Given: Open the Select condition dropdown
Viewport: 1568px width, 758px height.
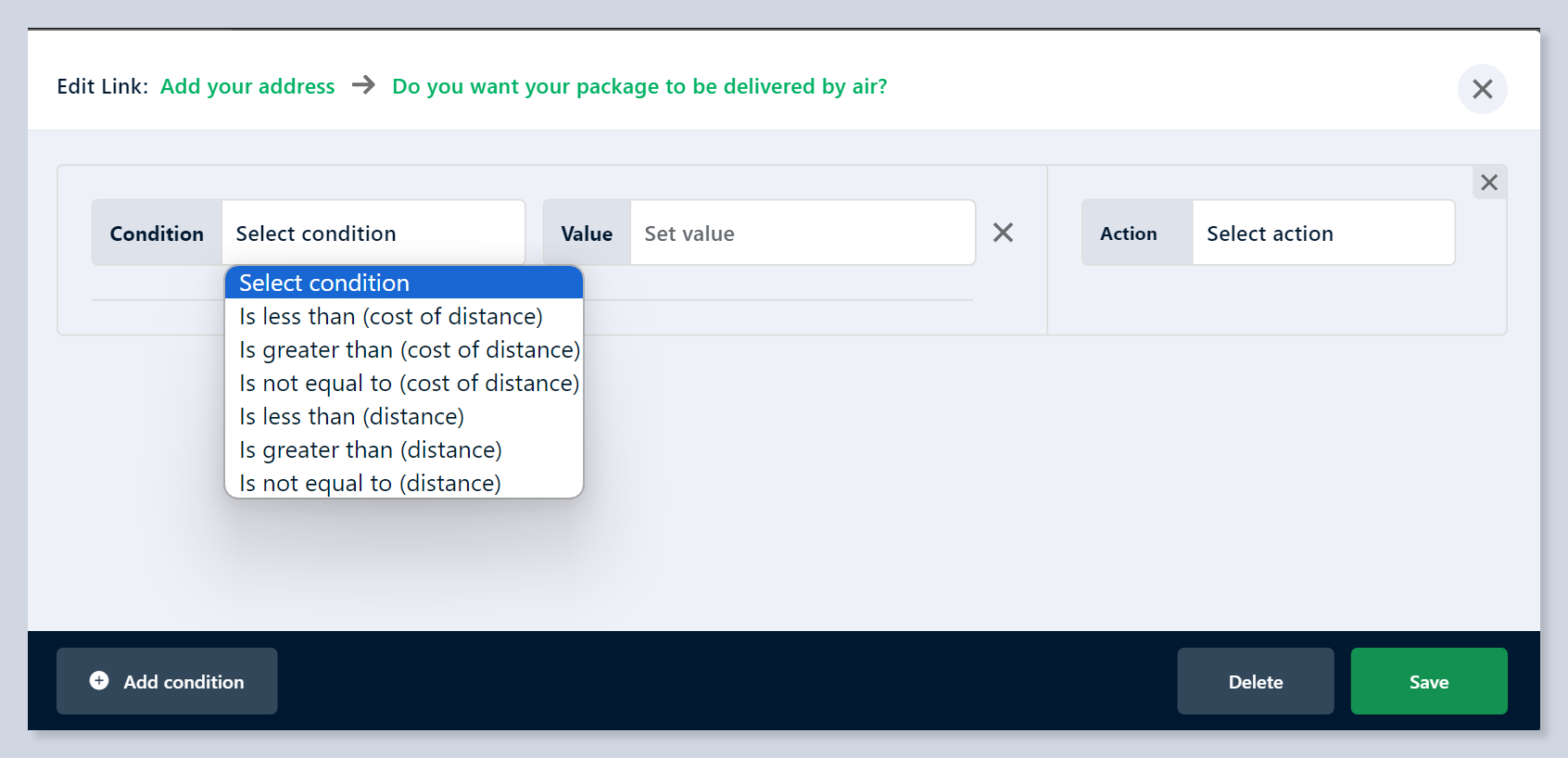Looking at the screenshot, I should [x=373, y=234].
